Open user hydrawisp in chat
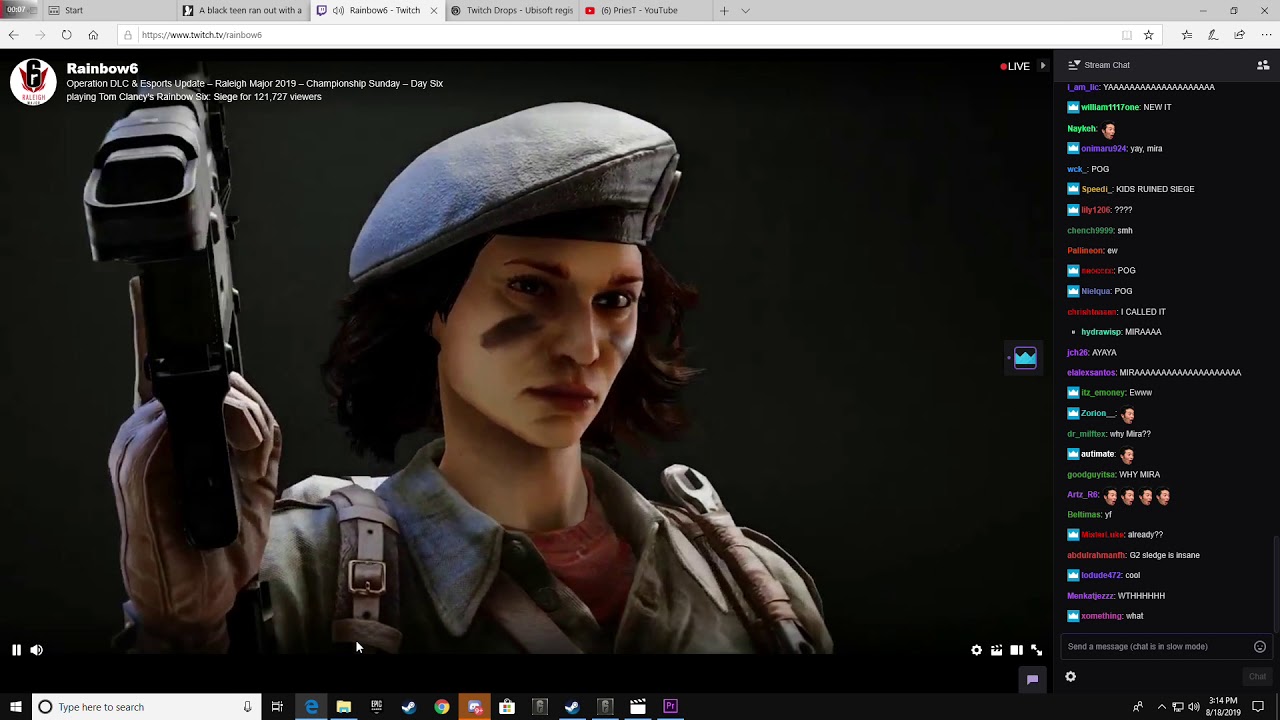 (1100, 332)
